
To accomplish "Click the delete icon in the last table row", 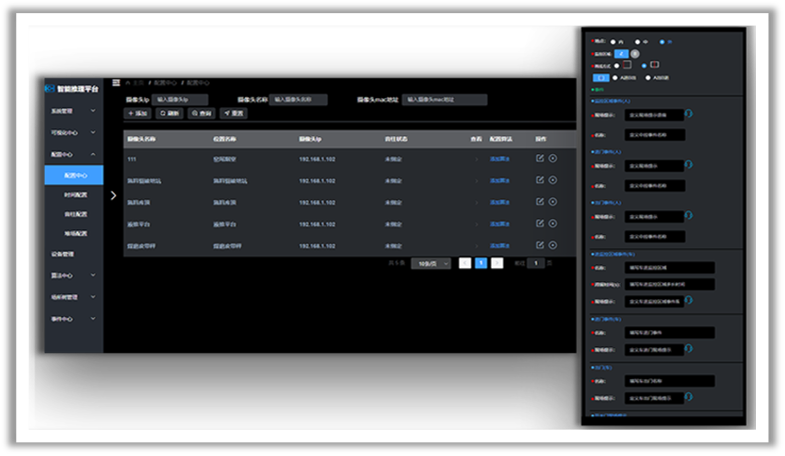I will point(553,245).
